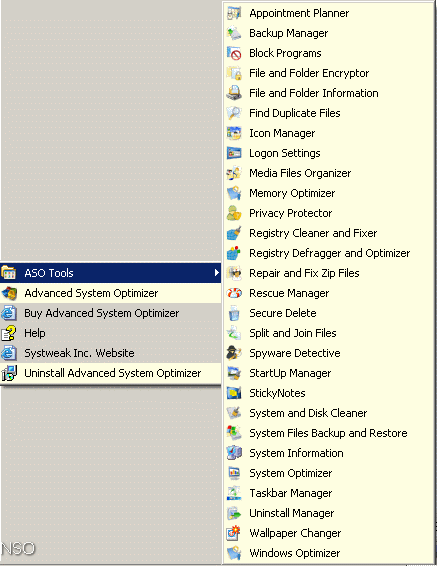This screenshot has height=566, width=437.
Task: Open Find Duplicate Files label
Action: pyautogui.click(x=295, y=113)
